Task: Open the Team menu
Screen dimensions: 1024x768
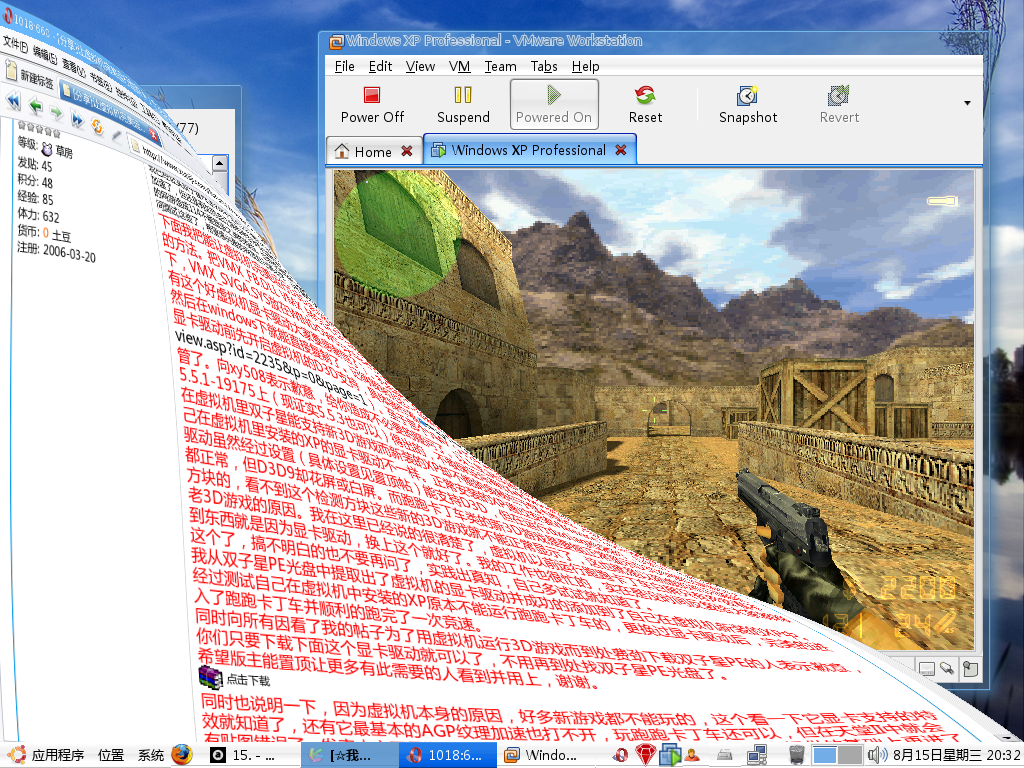Action: pyautogui.click(x=500, y=66)
